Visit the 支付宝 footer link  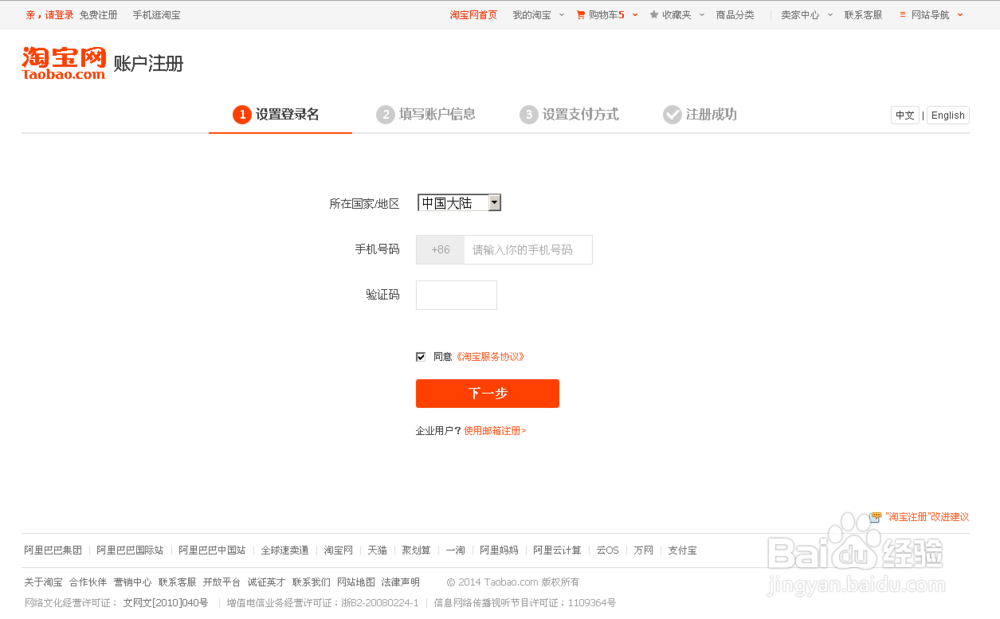point(683,549)
